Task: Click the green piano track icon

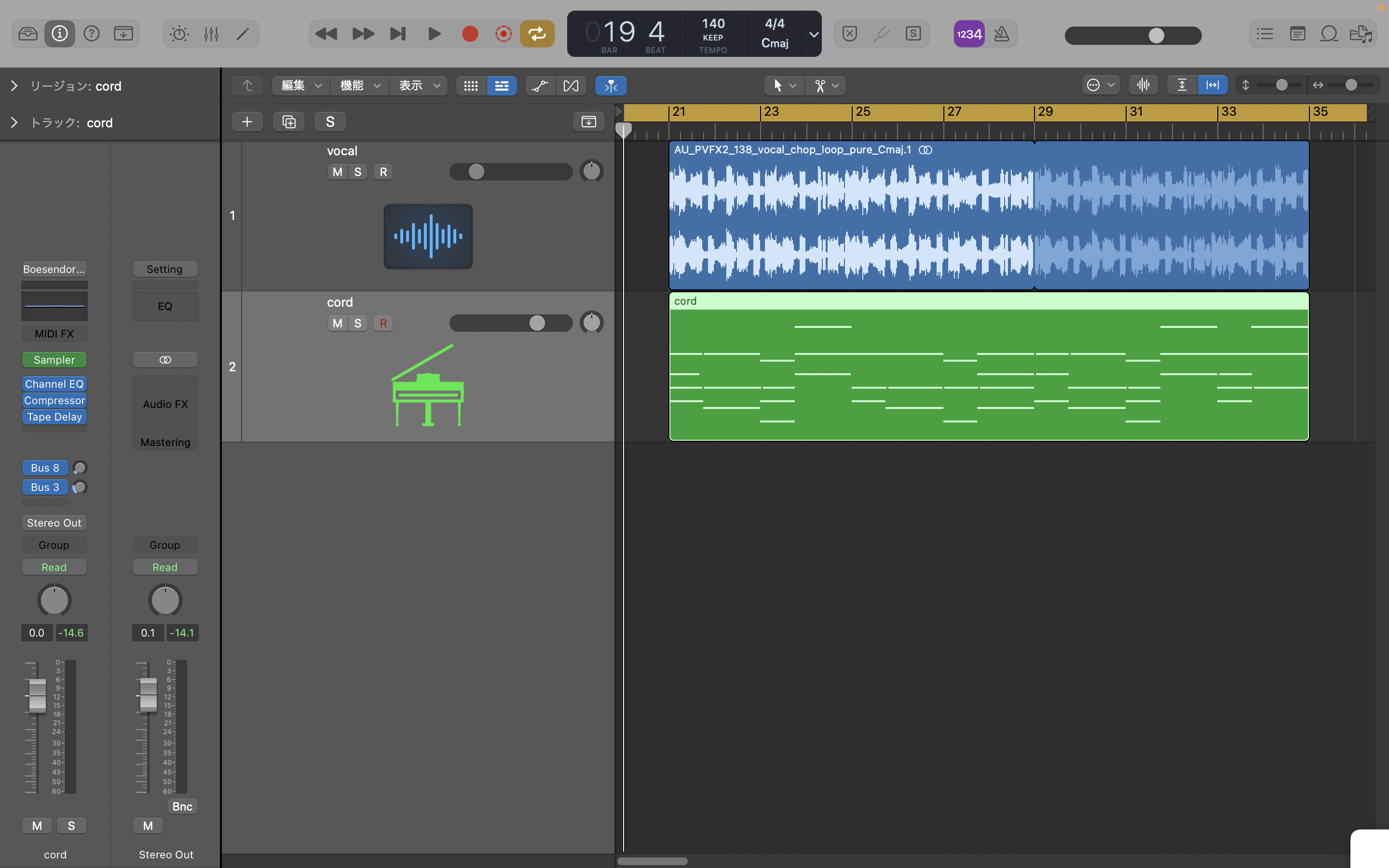Action: 428,385
